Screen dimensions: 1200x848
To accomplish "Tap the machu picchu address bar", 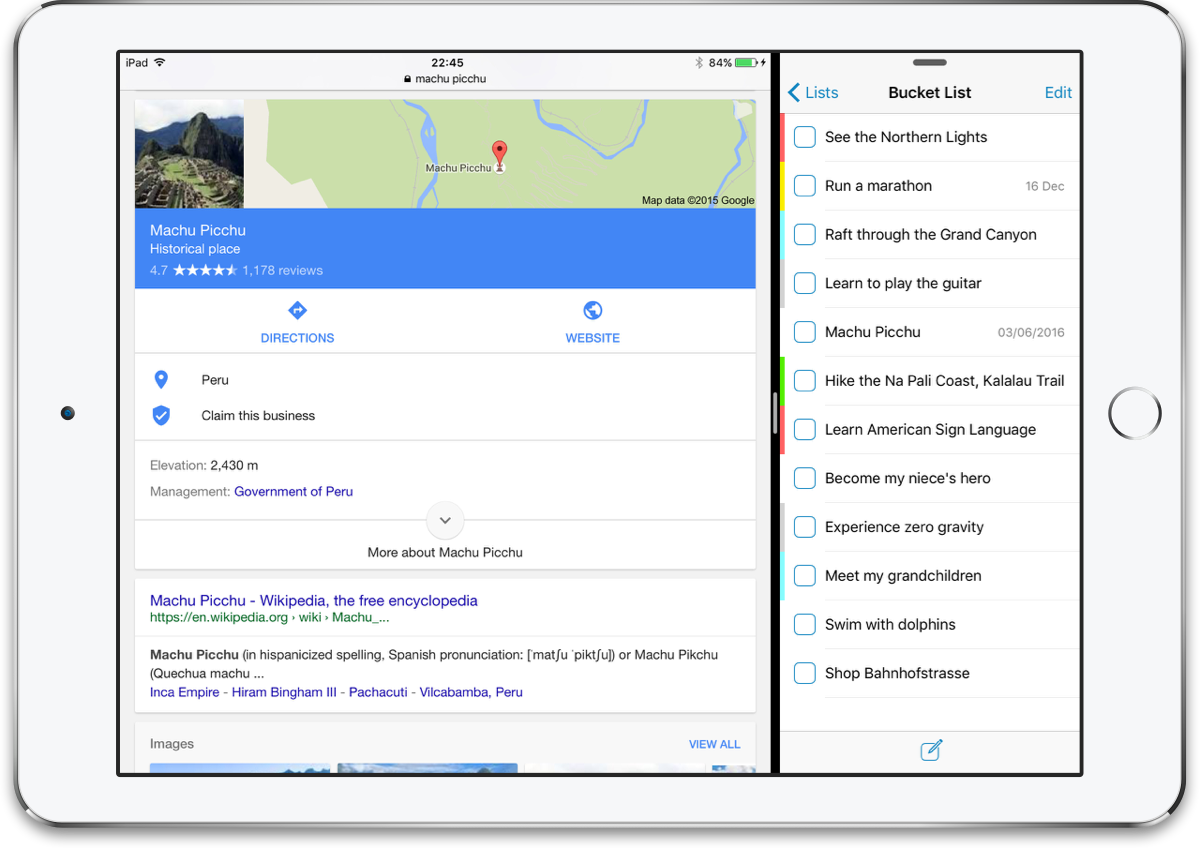I will (x=445, y=79).
